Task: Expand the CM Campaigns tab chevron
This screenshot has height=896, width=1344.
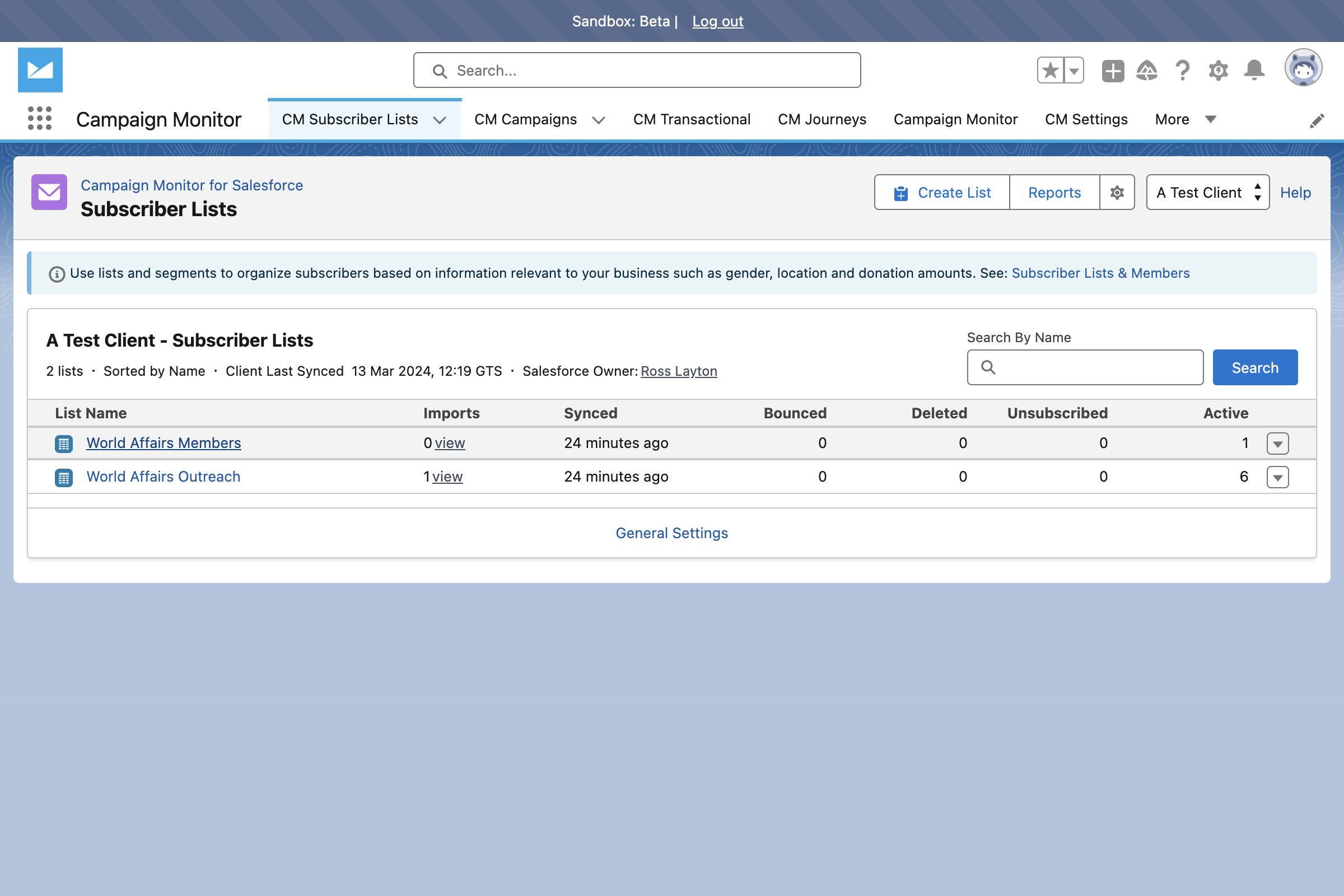Action: point(598,120)
